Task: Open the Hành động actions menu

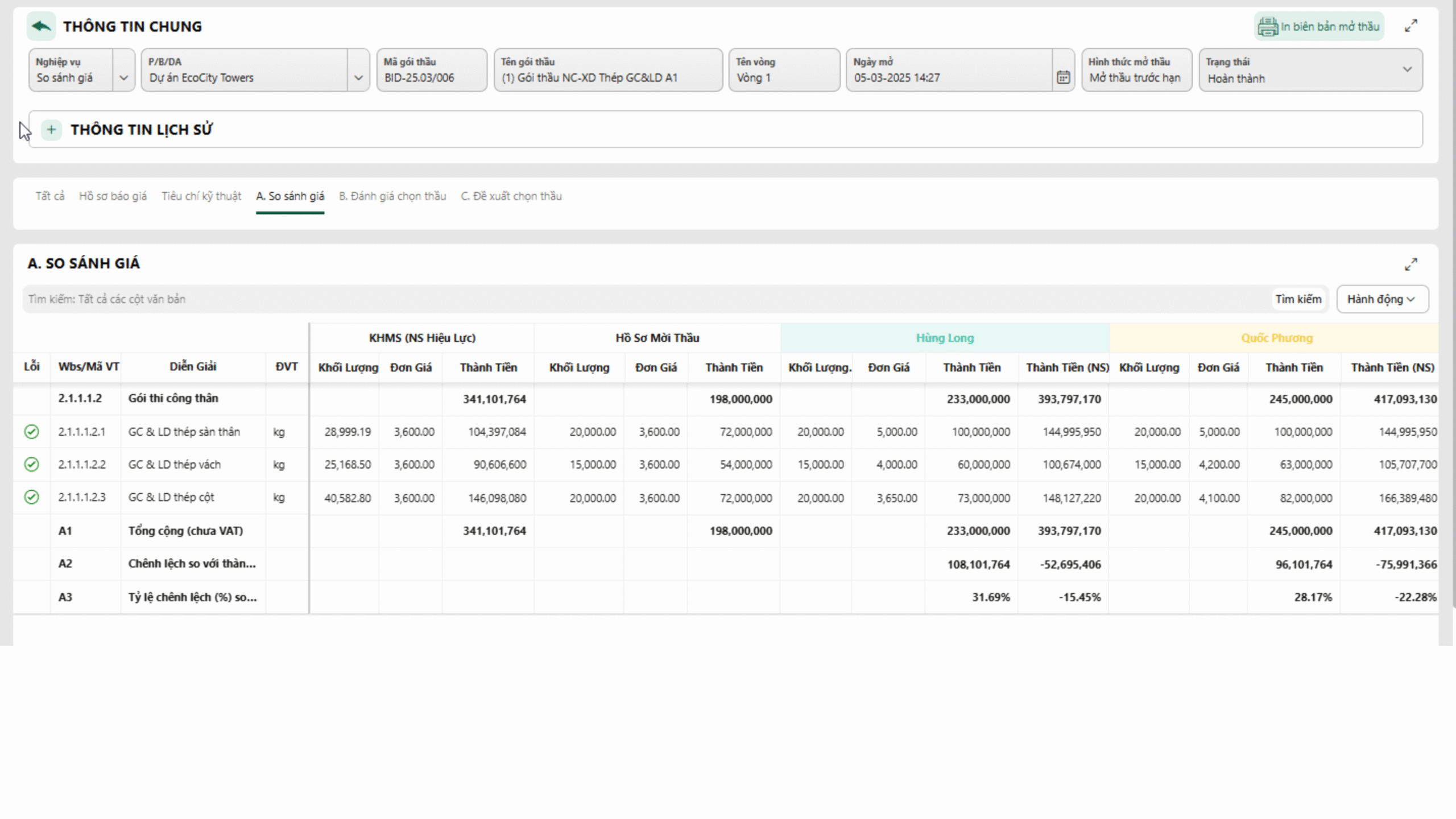Action: [x=1382, y=299]
